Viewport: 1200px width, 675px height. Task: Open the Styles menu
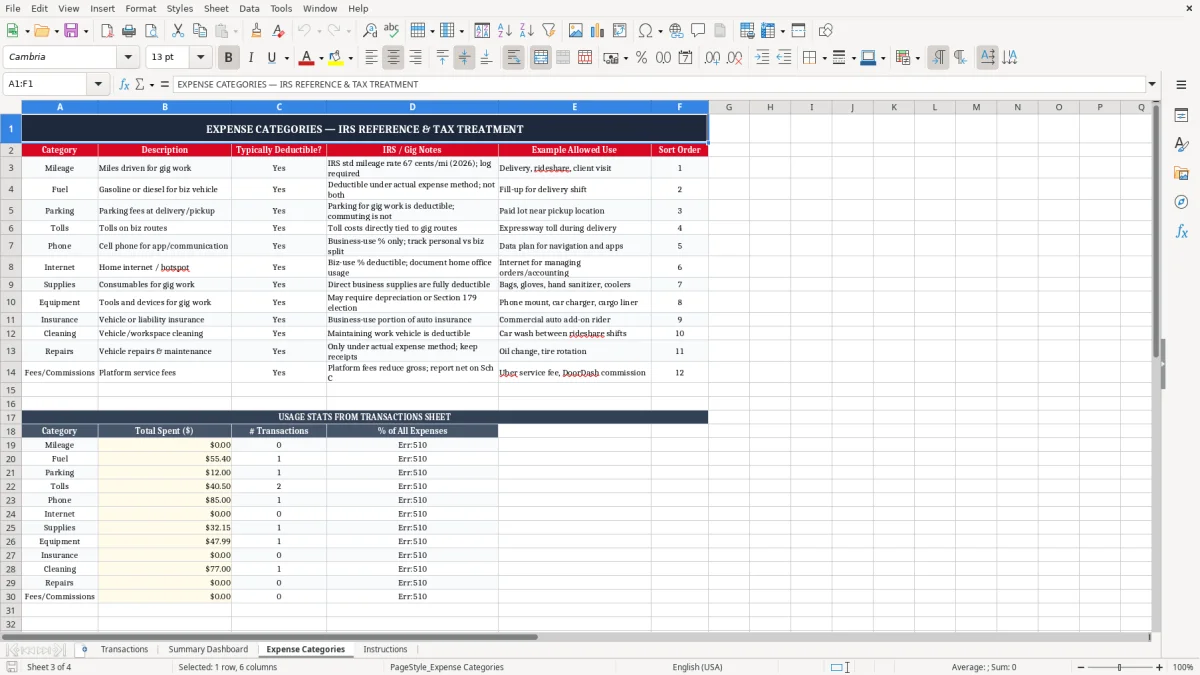click(180, 8)
